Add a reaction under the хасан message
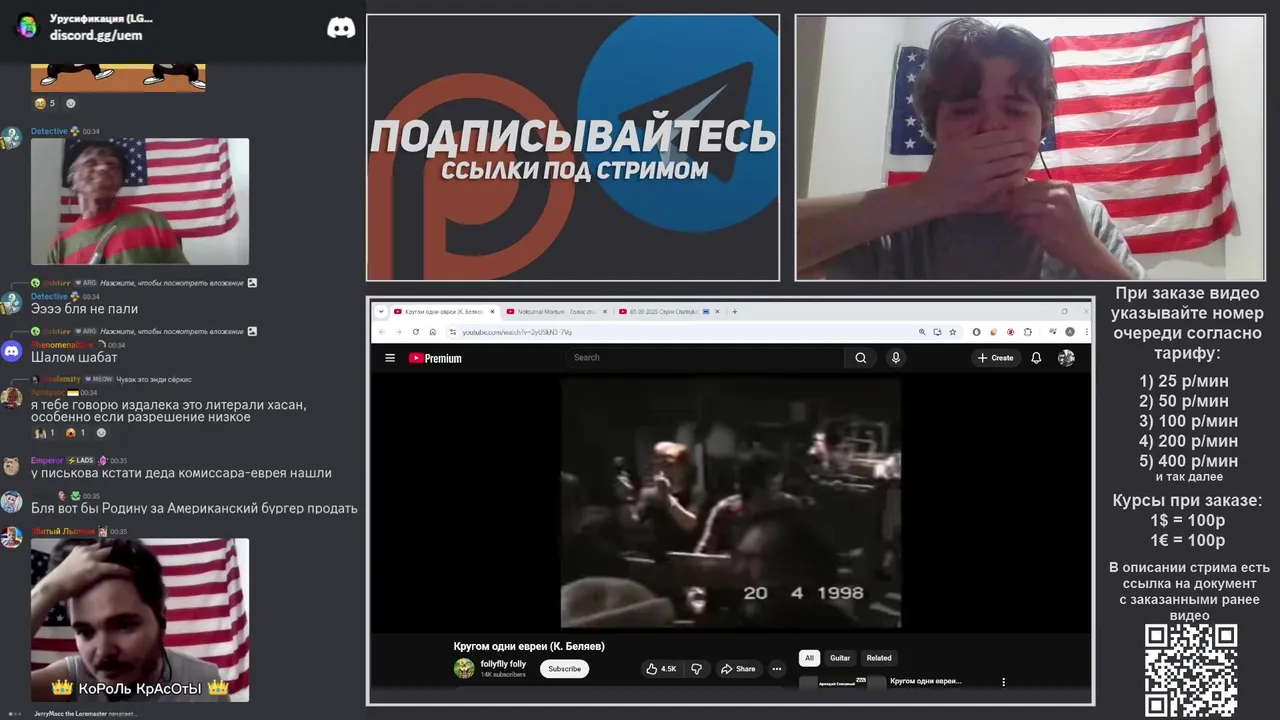This screenshot has width=1280, height=720. pyautogui.click(x=101, y=433)
